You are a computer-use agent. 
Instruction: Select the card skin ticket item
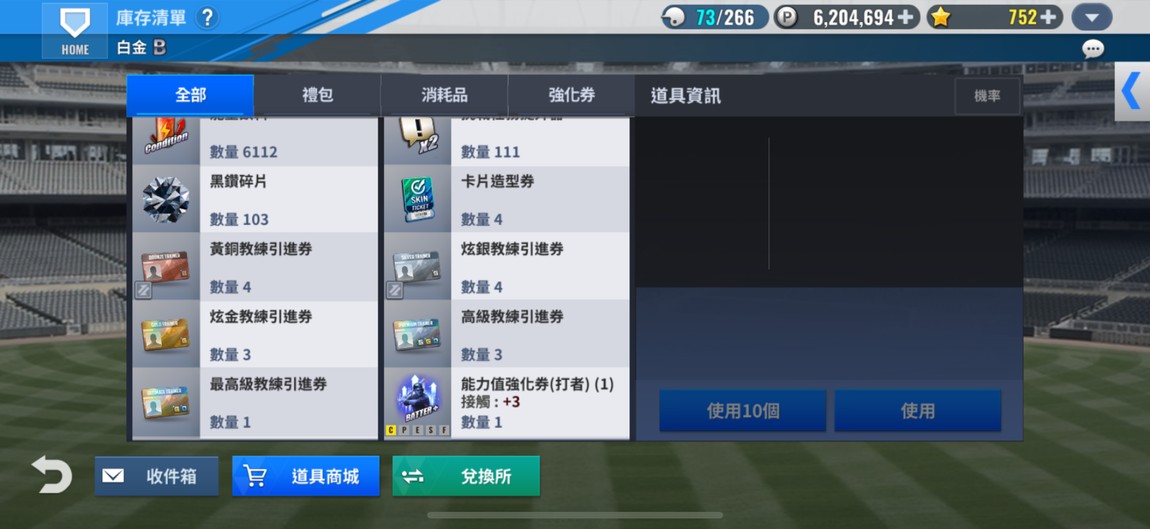pos(506,200)
